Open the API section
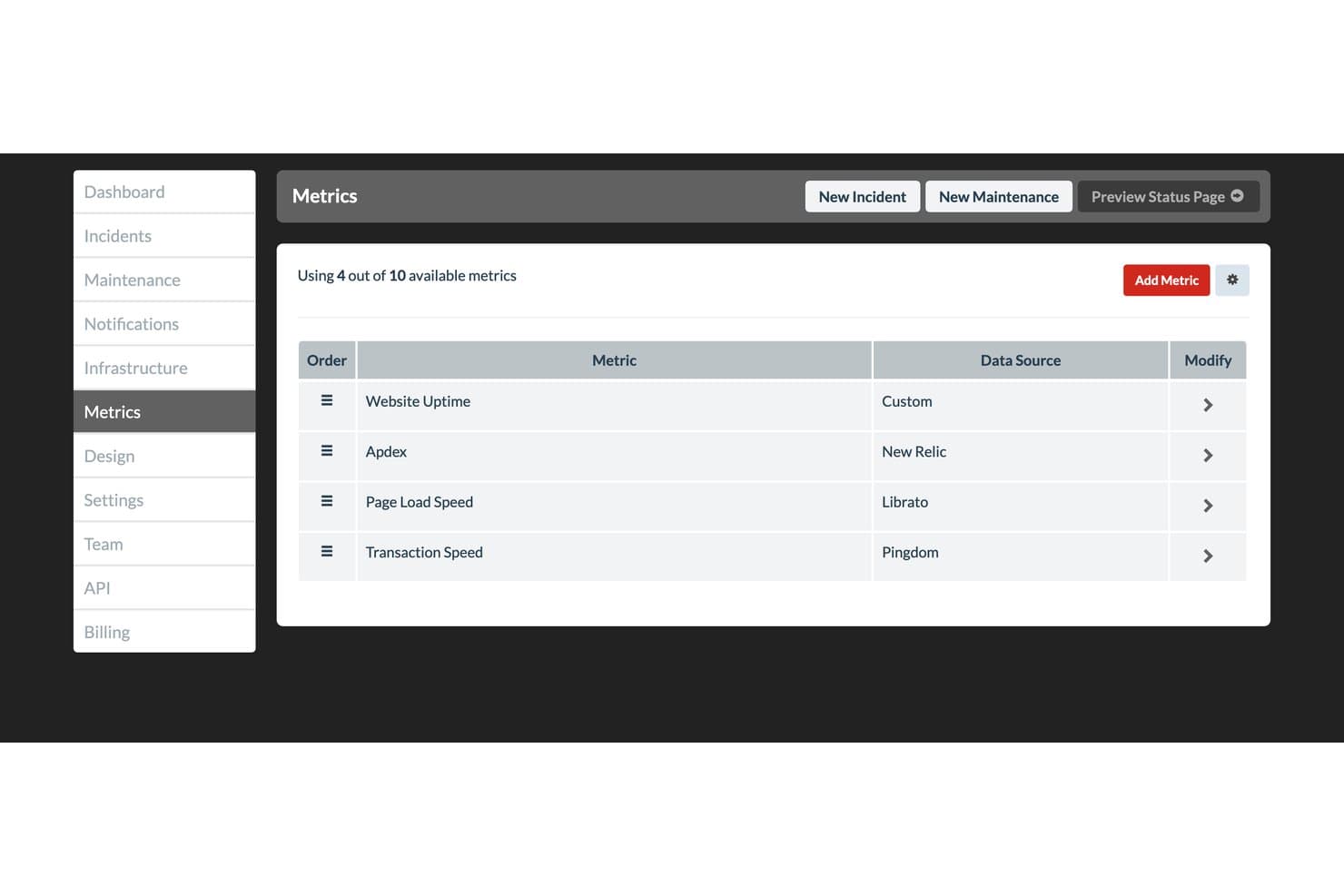The height and width of the screenshot is (896, 1344). [x=164, y=588]
